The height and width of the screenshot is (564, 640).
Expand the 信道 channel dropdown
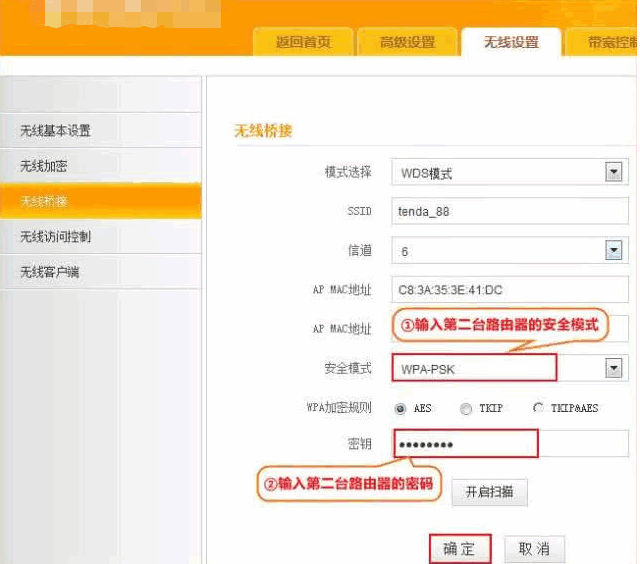tap(614, 251)
